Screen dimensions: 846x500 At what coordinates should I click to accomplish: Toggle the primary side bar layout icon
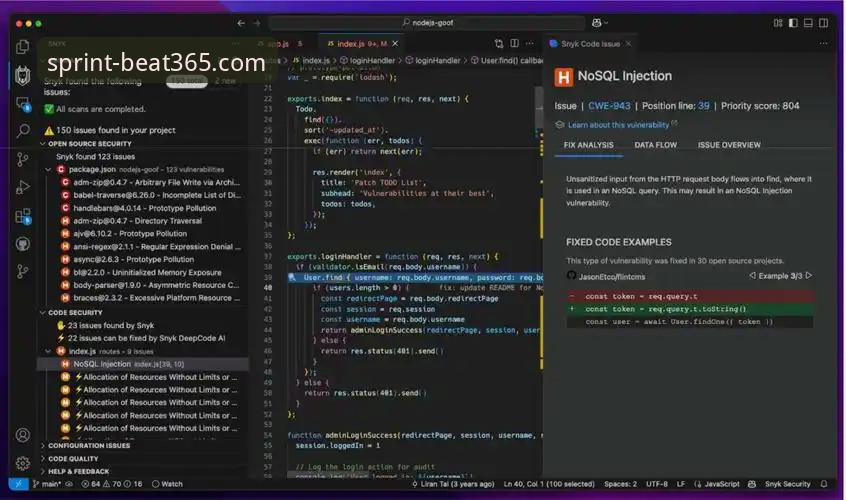[793, 23]
